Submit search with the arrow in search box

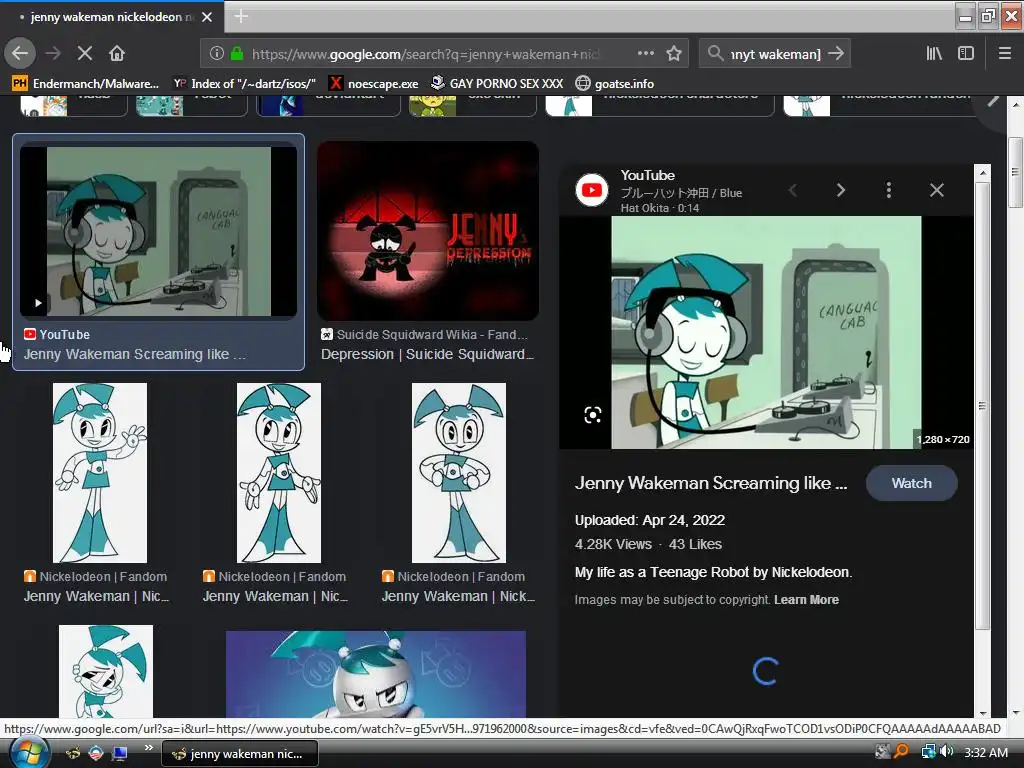point(836,54)
